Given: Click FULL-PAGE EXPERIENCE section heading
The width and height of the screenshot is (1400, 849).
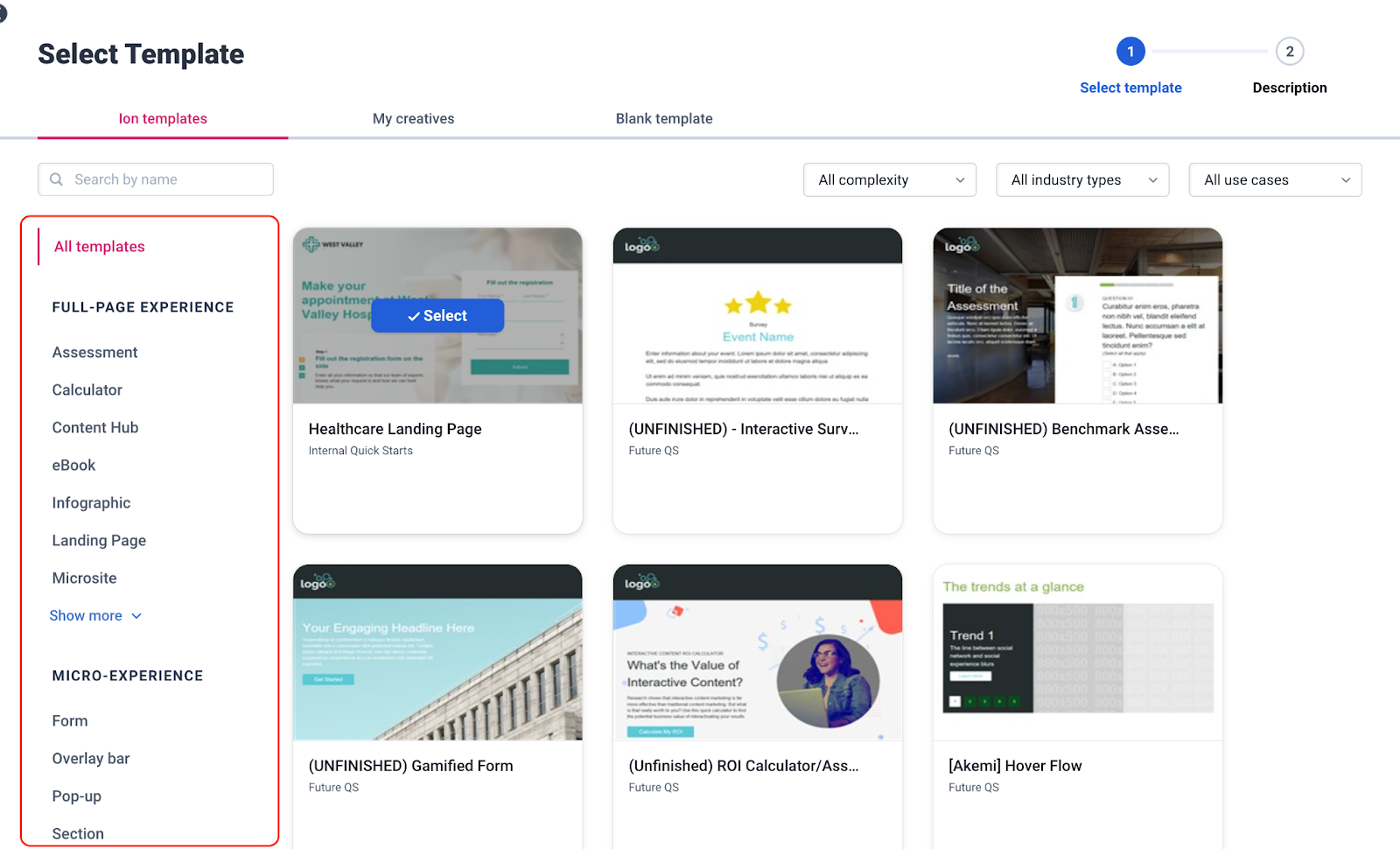Looking at the screenshot, I should click(x=143, y=307).
